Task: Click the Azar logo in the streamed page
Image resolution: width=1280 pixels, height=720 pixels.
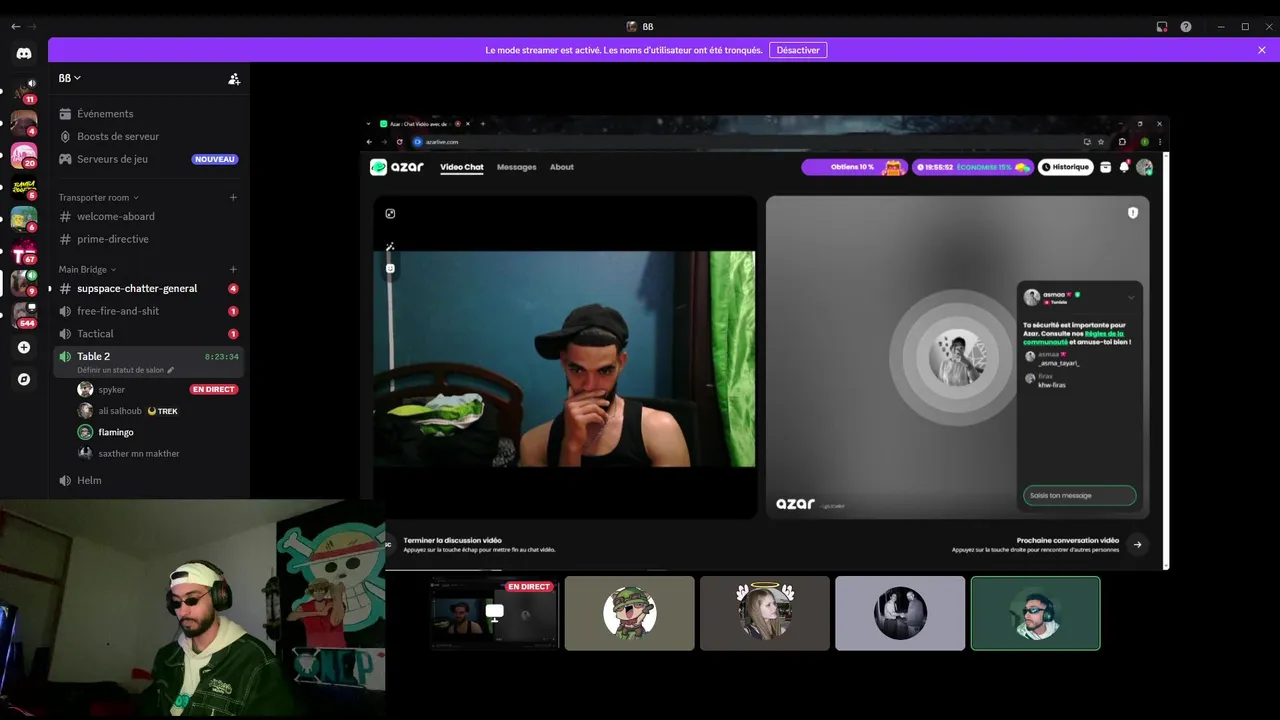Action: 397,167
